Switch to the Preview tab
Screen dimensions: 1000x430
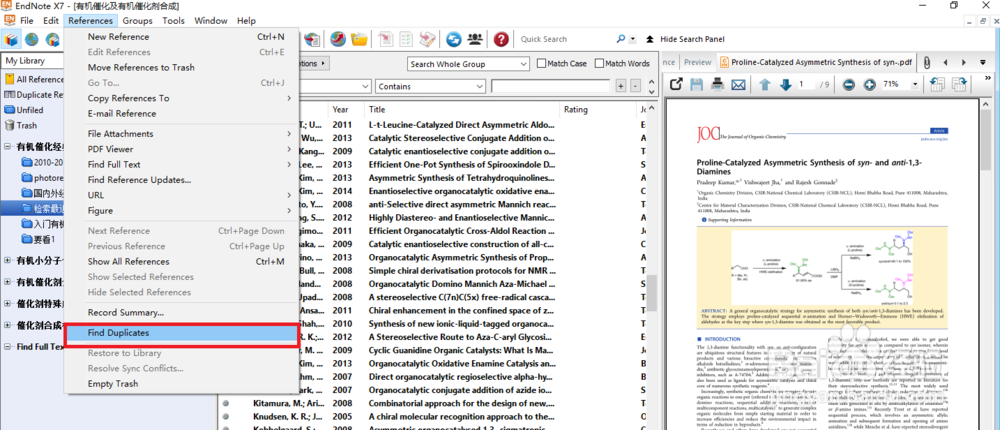tap(698, 63)
